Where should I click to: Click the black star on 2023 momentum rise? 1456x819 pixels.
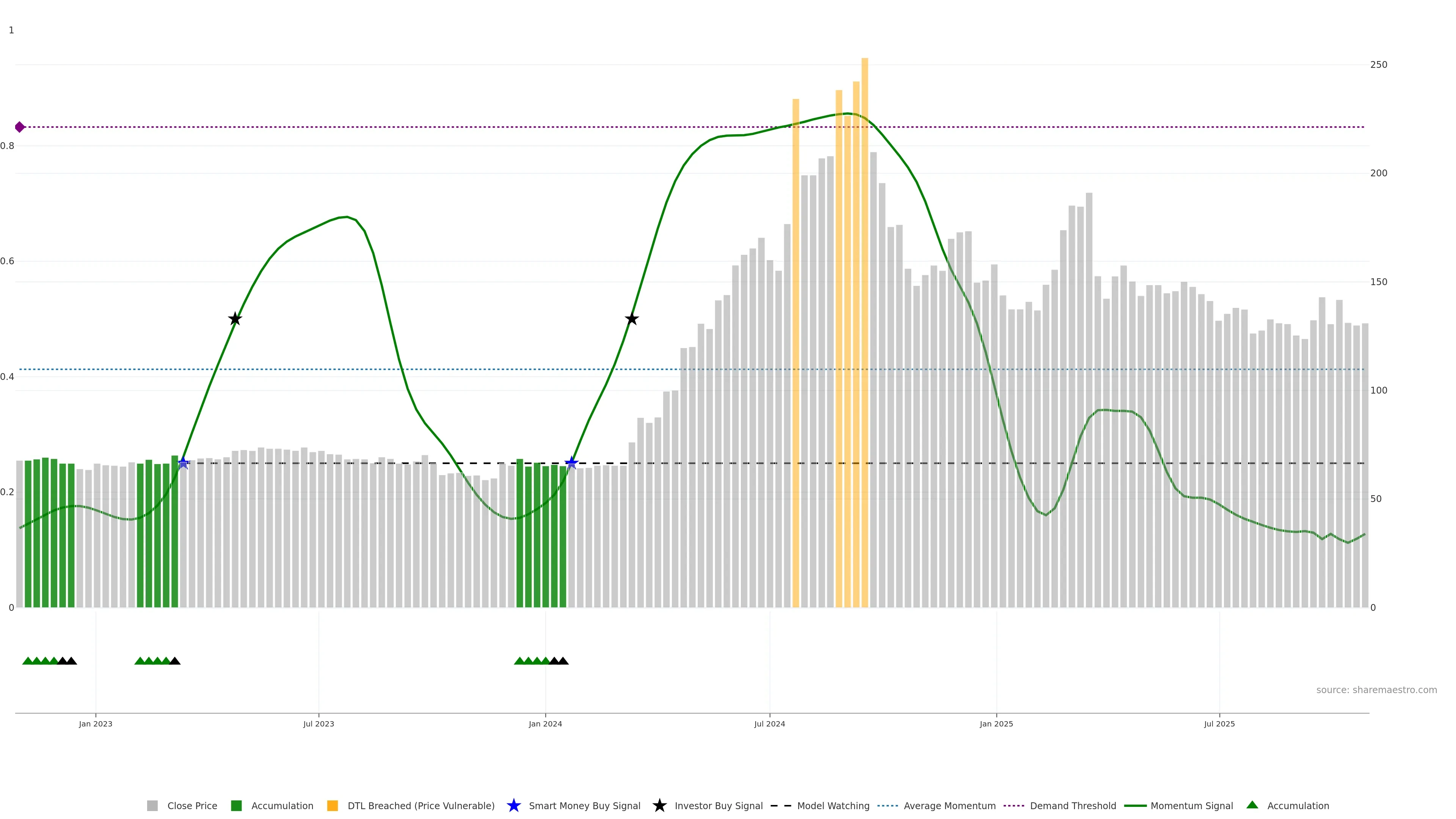[235, 319]
